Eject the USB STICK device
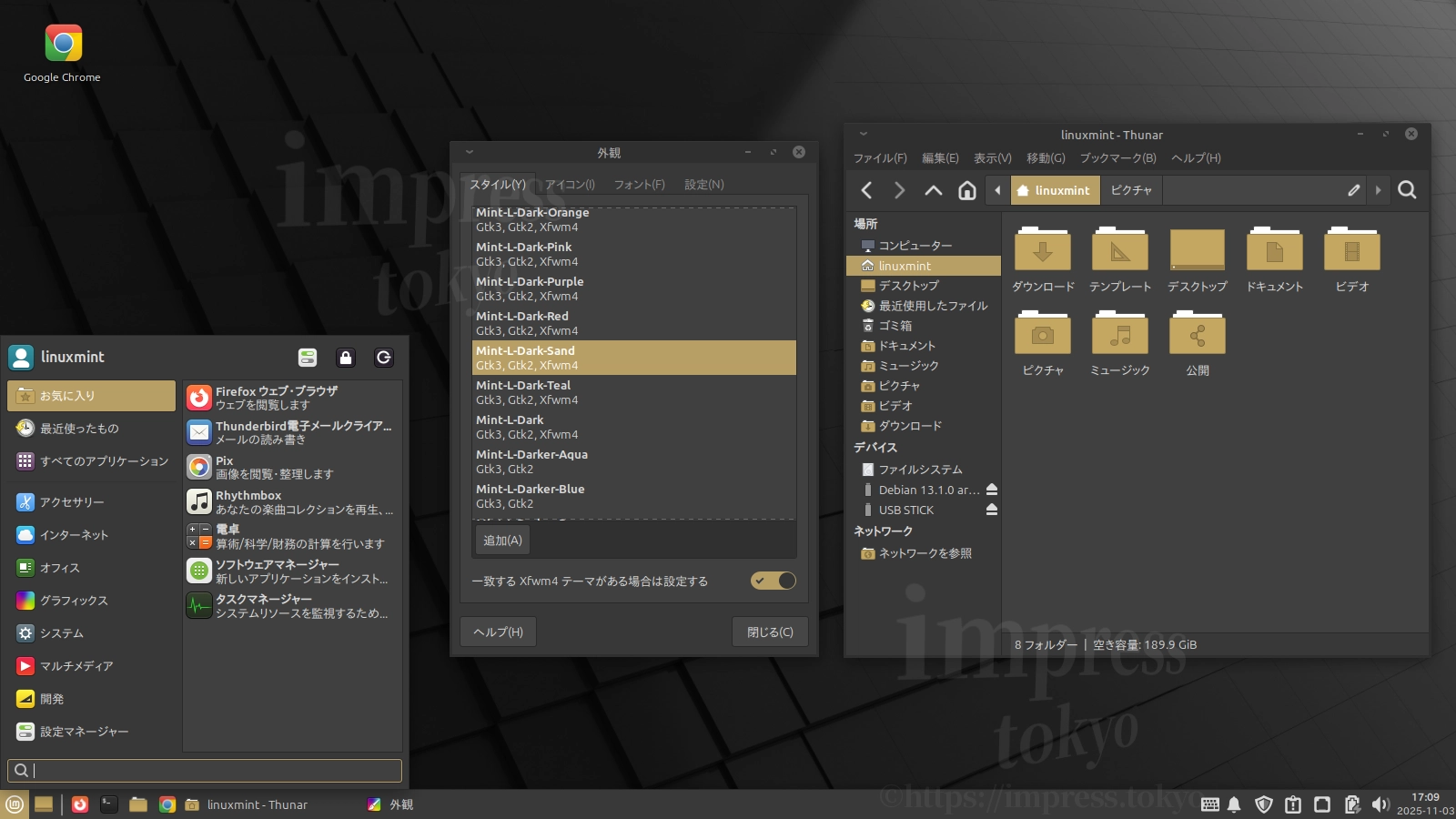 (992, 510)
